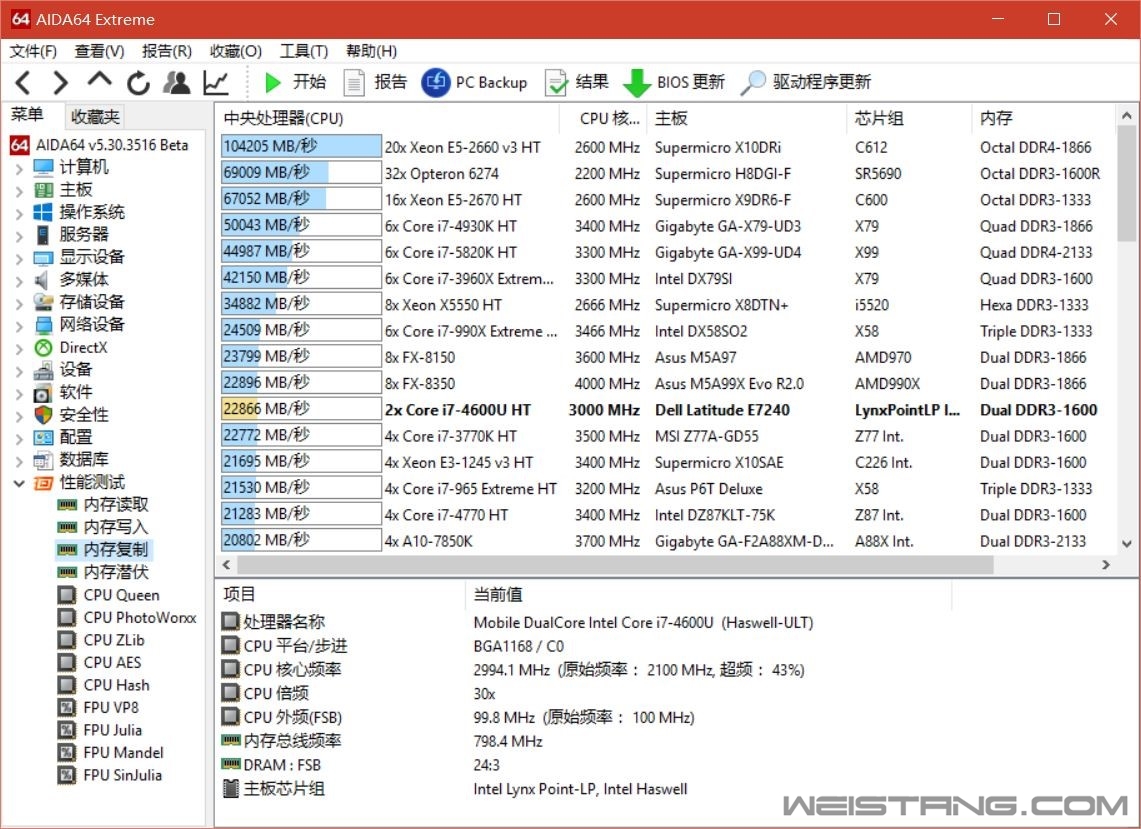Screen dimensions: 1141x829
Task: Open the CPU PhotoWorxx benchmark
Action: tap(127, 618)
